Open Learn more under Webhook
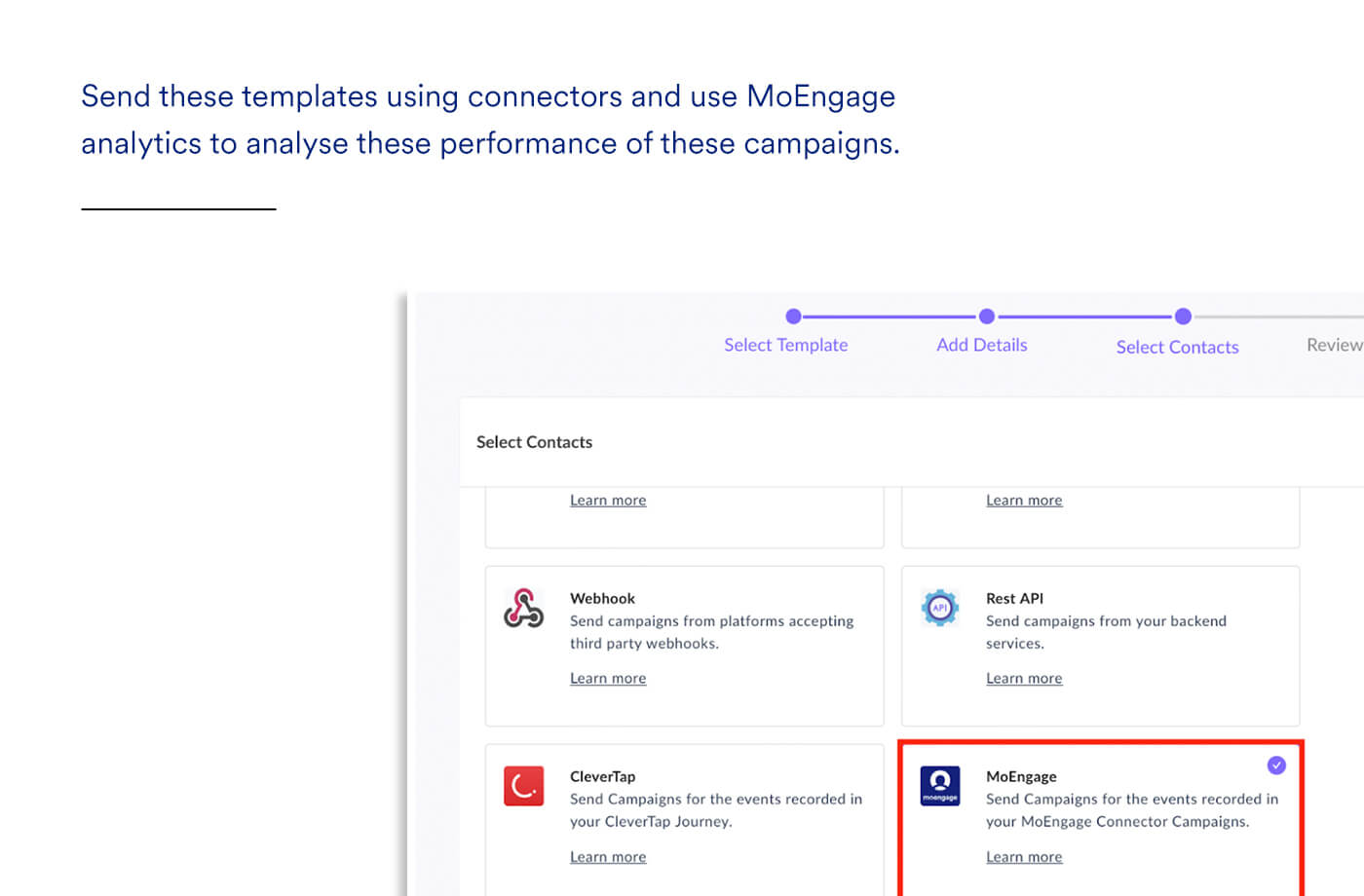 [x=608, y=678]
